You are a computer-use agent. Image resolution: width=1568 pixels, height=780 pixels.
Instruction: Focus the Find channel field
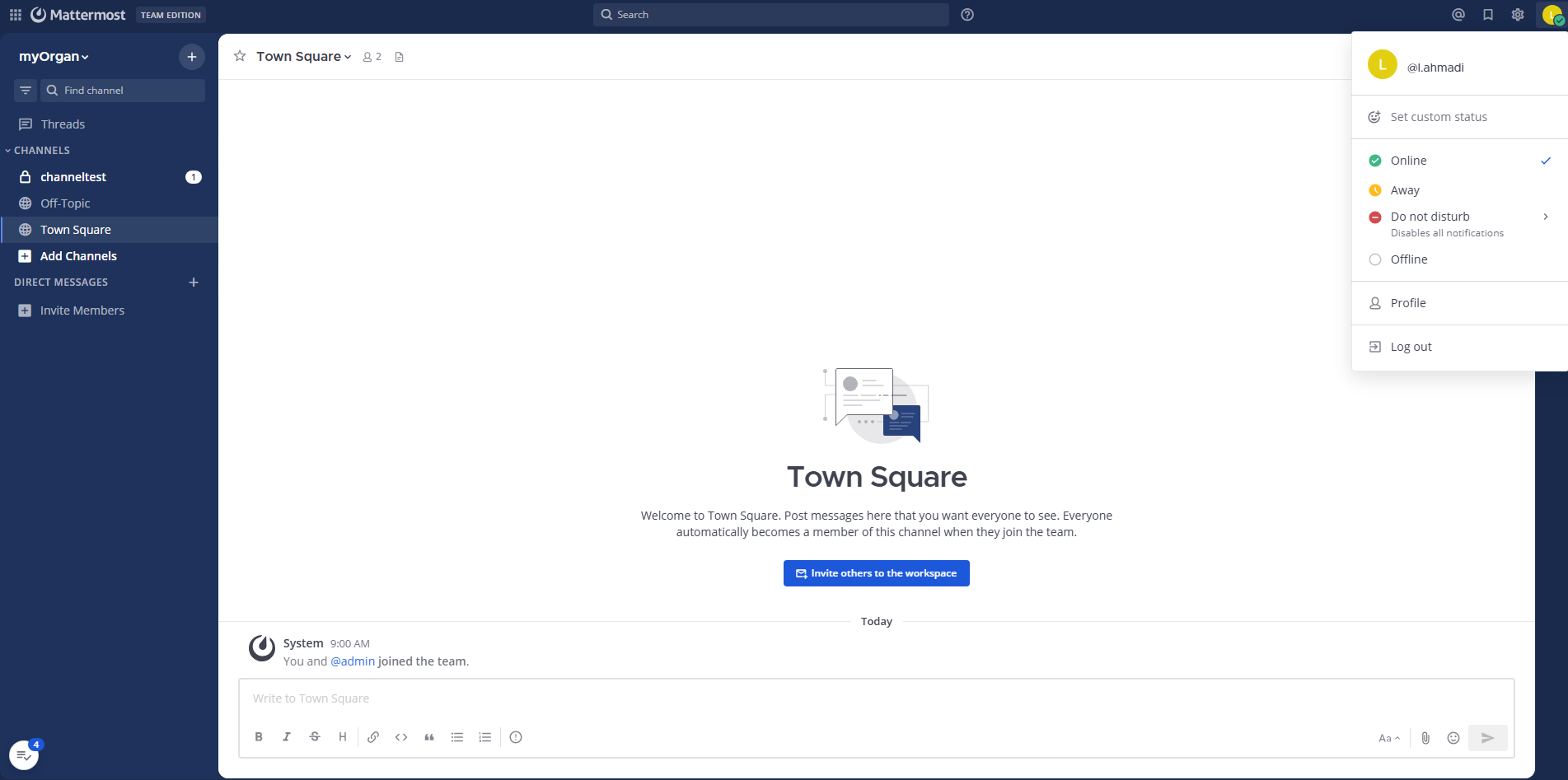click(x=123, y=91)
